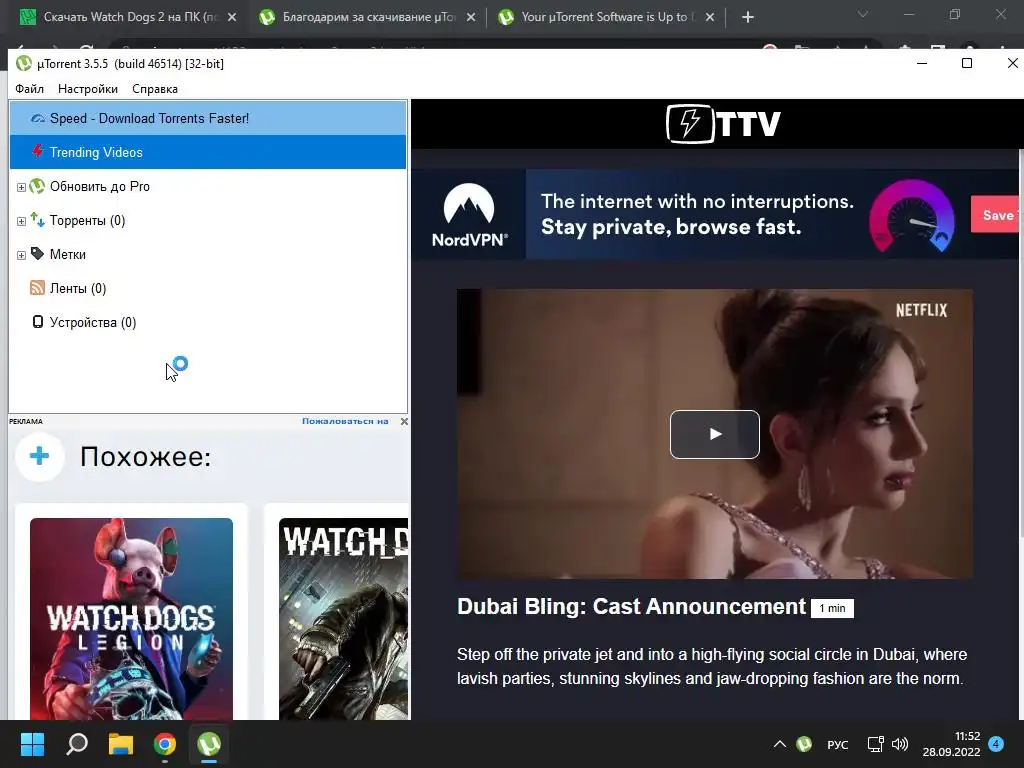Open the Файл menu
This screenshot has height=768, width=1024.
29,89
